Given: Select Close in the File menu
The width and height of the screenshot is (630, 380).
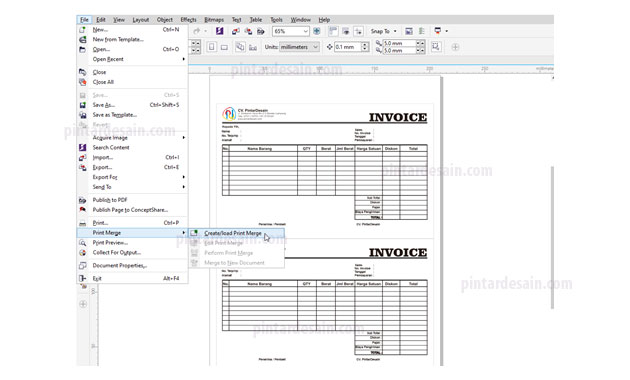Looking at the screenshot, I should coord(132,72).
